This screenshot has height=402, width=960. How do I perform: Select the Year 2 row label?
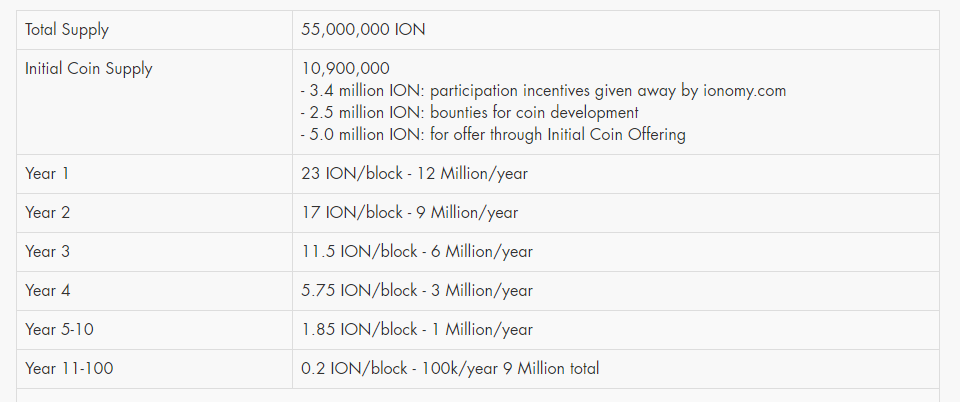48,213
